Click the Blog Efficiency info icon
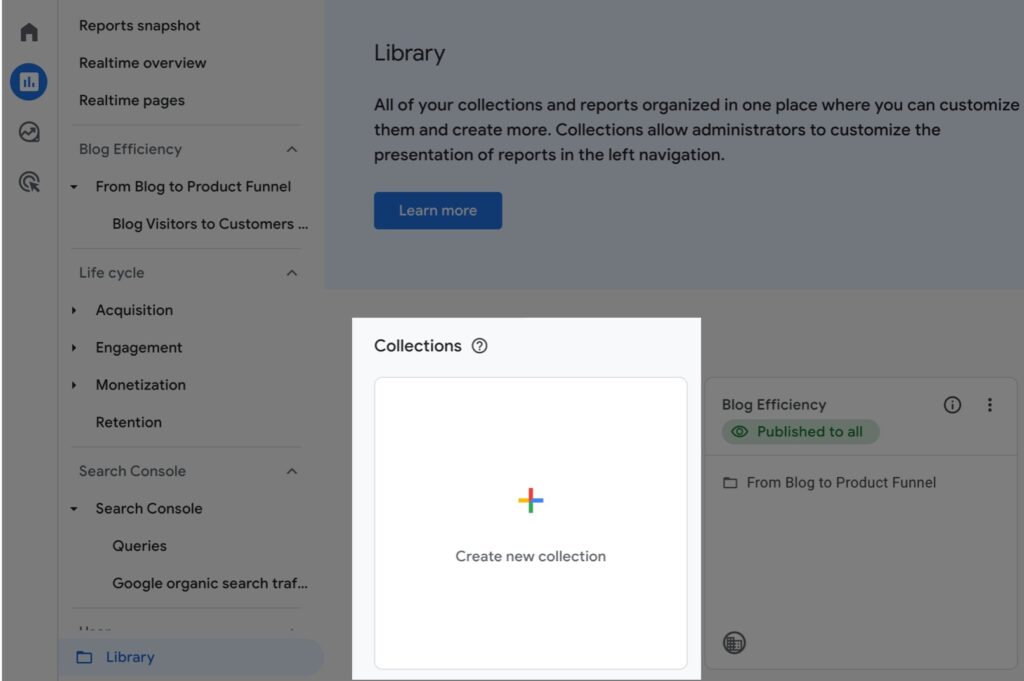Screen dimensions: 1024x681 (952, 405)
